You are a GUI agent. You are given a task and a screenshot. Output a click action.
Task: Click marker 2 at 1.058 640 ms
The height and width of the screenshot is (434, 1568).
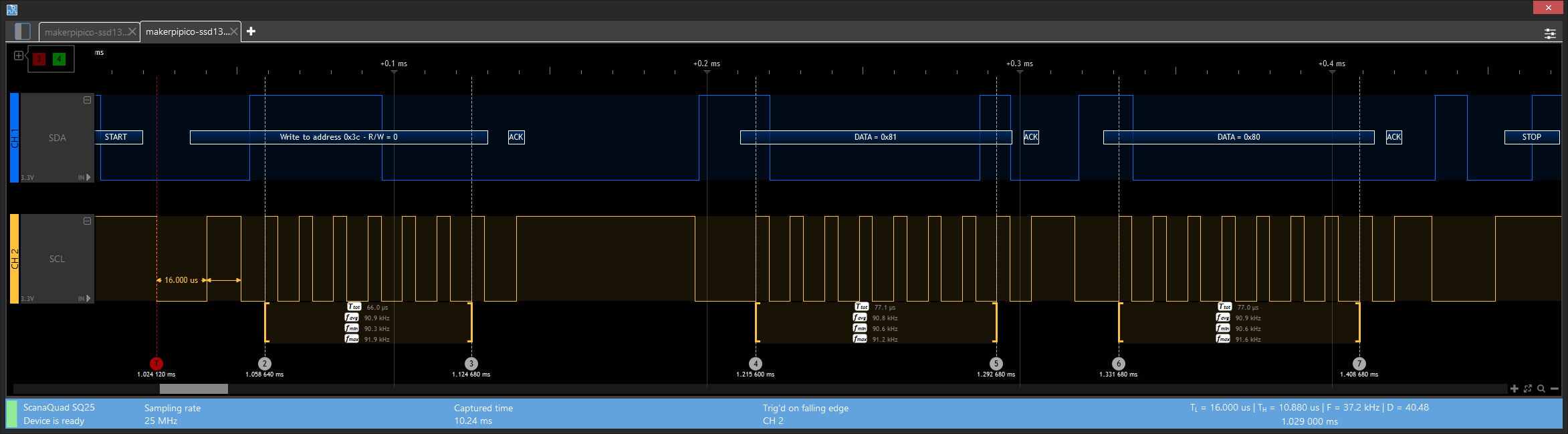265,364
